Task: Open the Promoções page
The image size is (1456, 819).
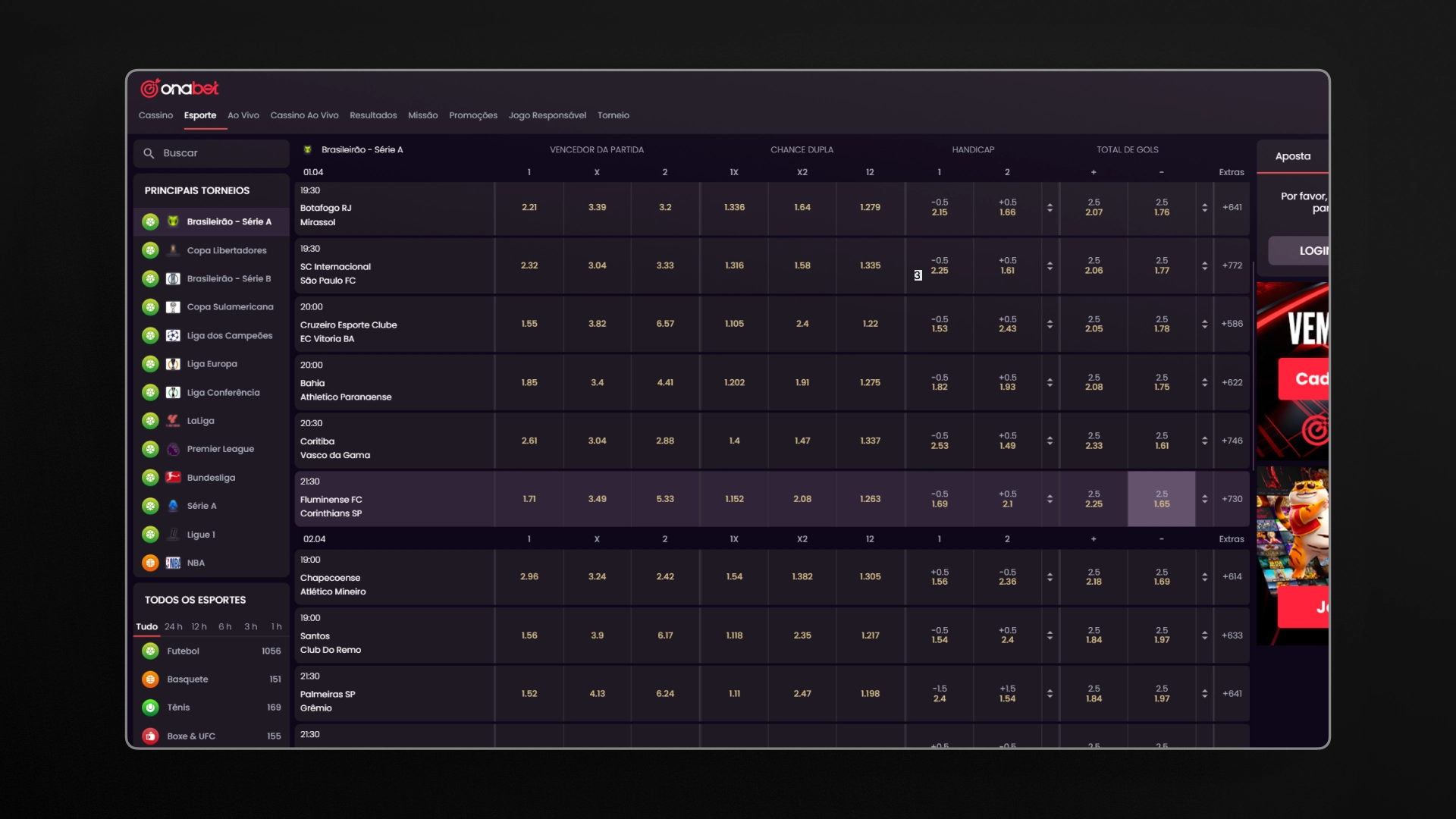Action: (x=473, y=115)
